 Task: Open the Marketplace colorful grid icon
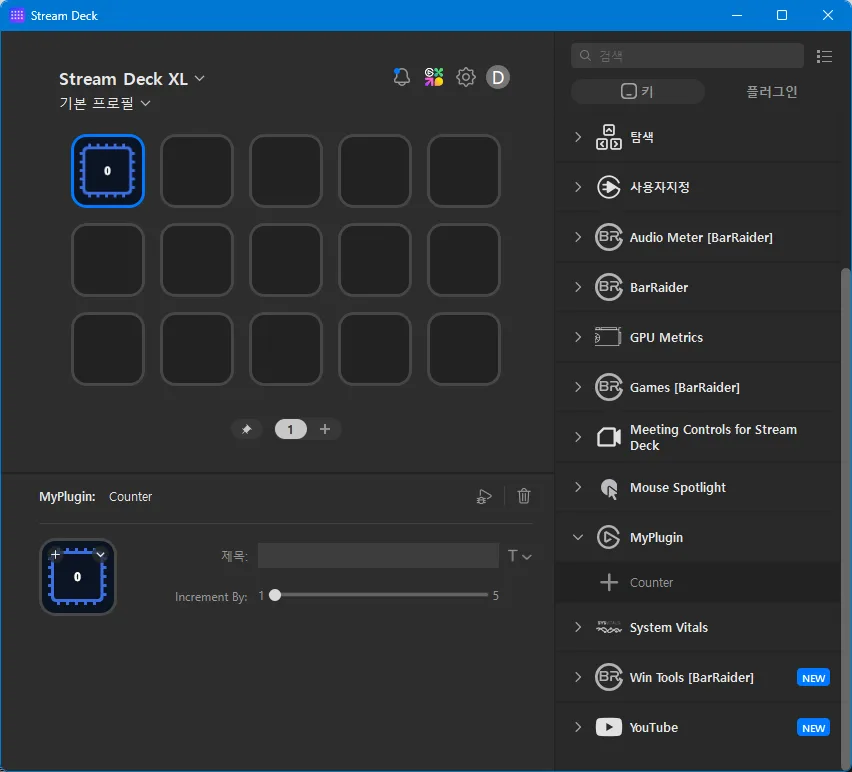(x=433, y=77)
